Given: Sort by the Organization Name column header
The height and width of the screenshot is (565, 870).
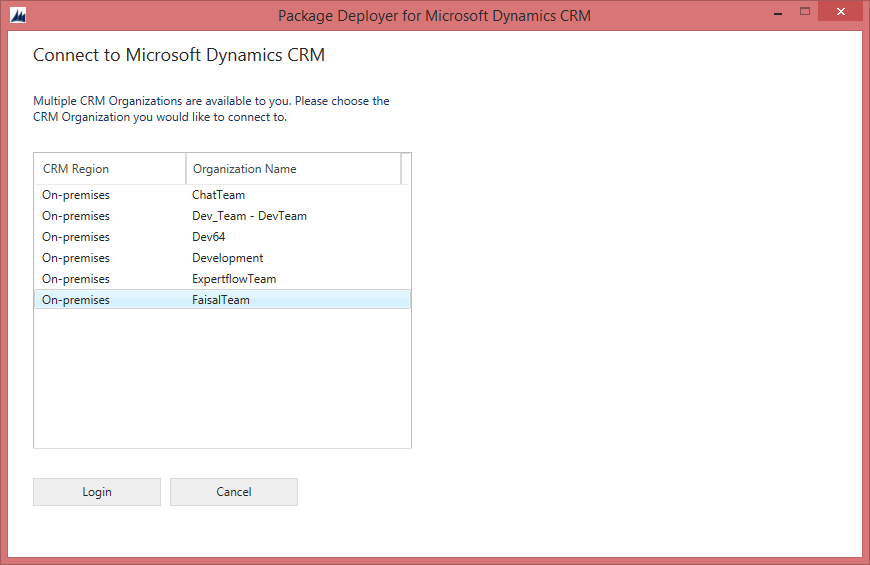Looking at the screenshot, I should click(x=292, y=169).
